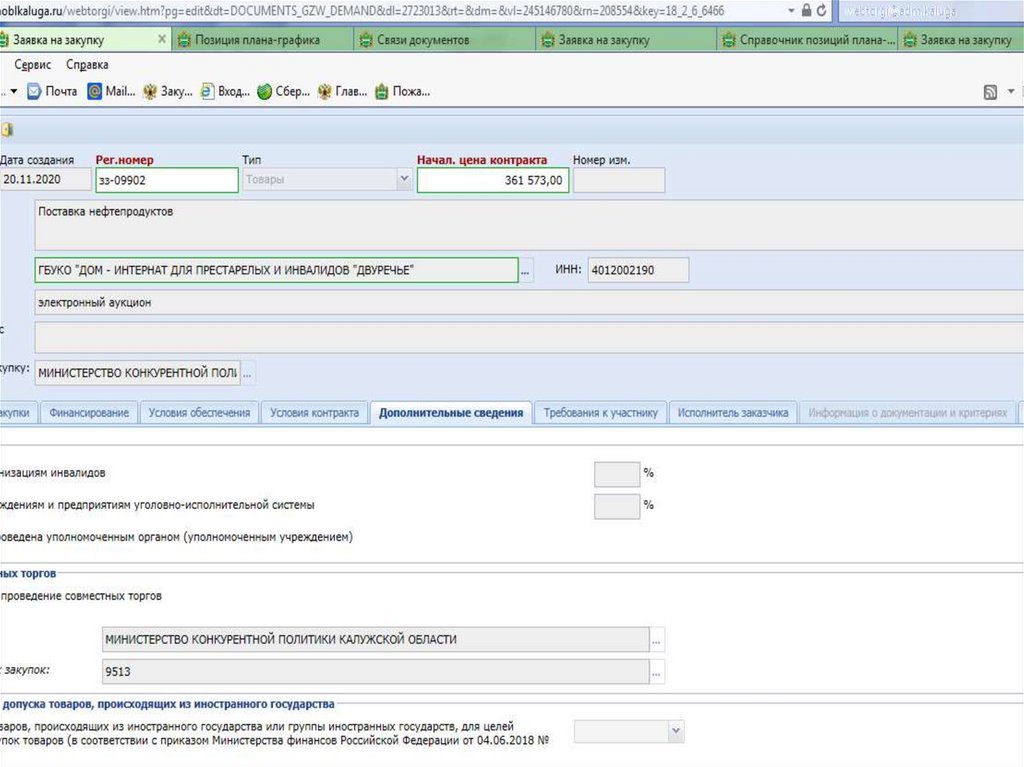Reload the page from address bar
1024x767 pixels.
(822, 10)
